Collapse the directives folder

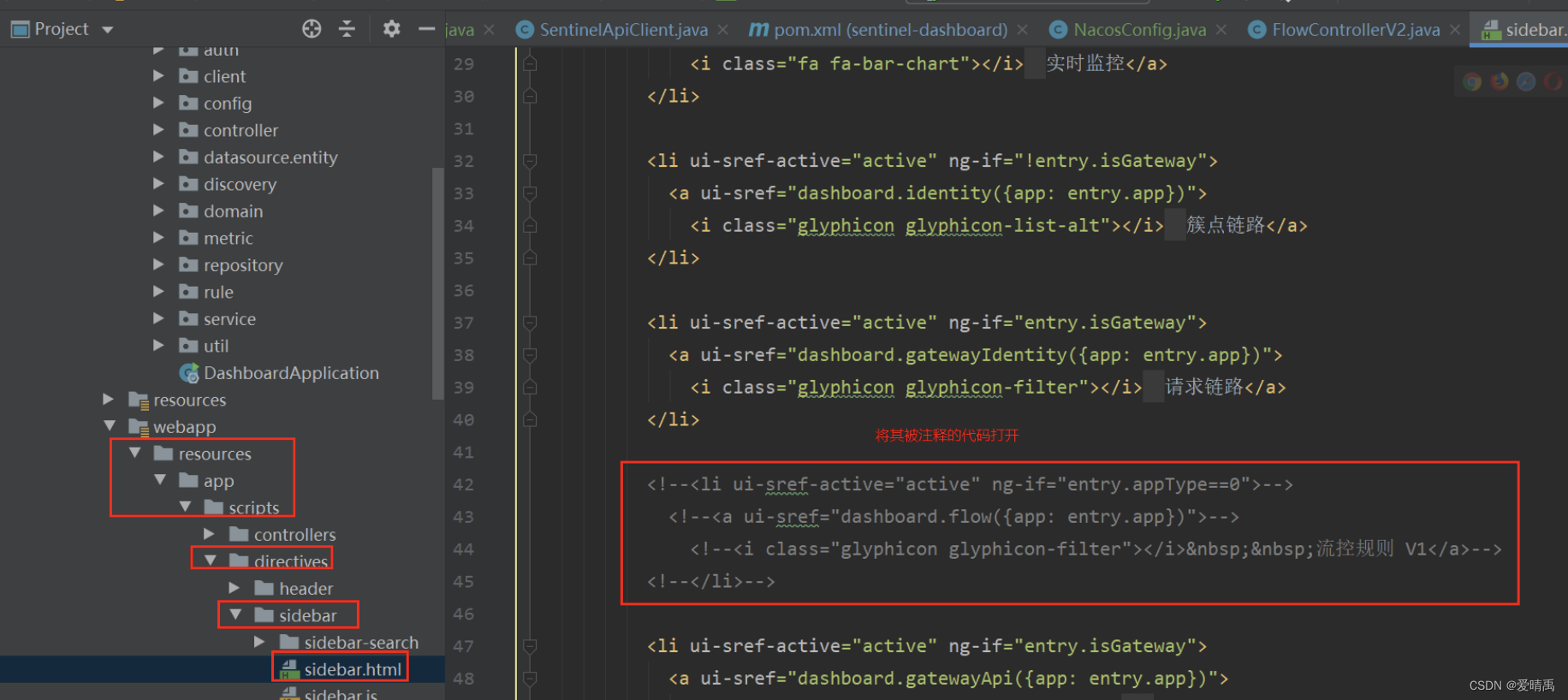point(210,561)
